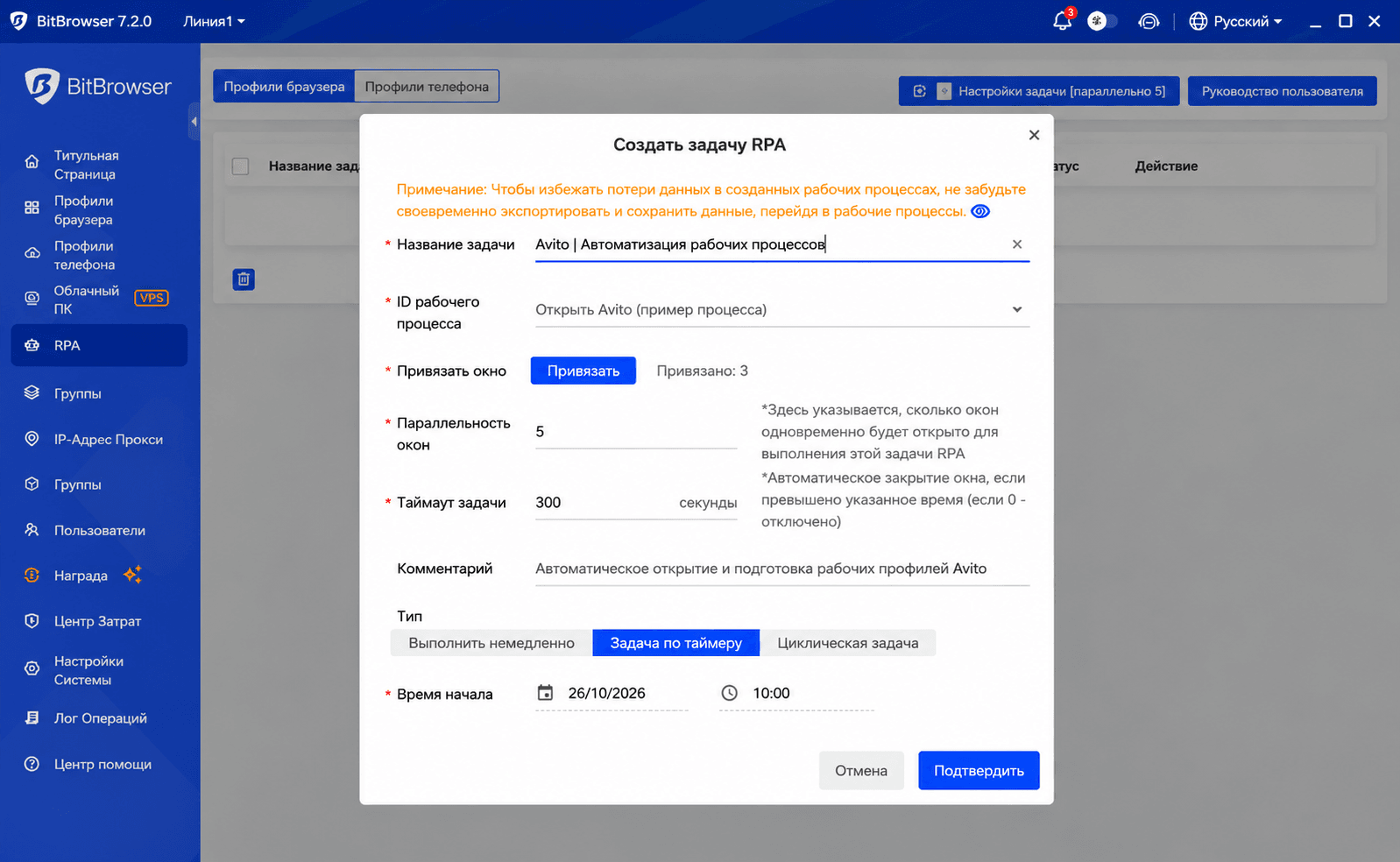Click Подтвердить to confirm the task
1400x862 pixels.
coord(979,771)
